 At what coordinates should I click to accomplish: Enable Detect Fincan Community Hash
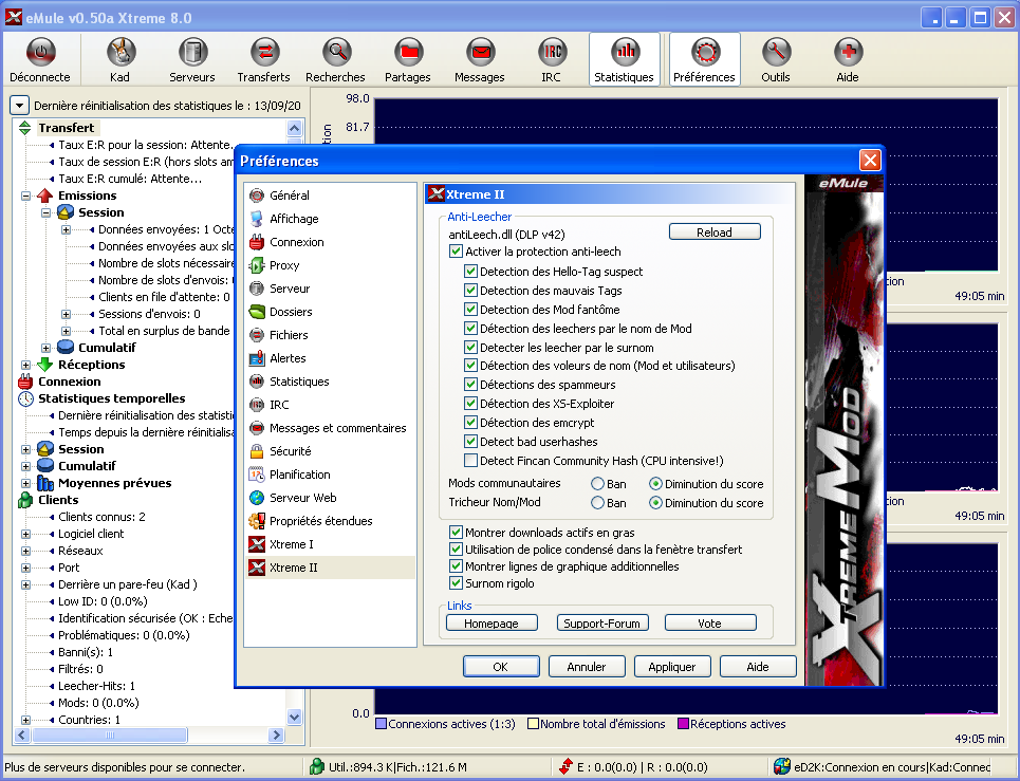[x=470, y=460]
